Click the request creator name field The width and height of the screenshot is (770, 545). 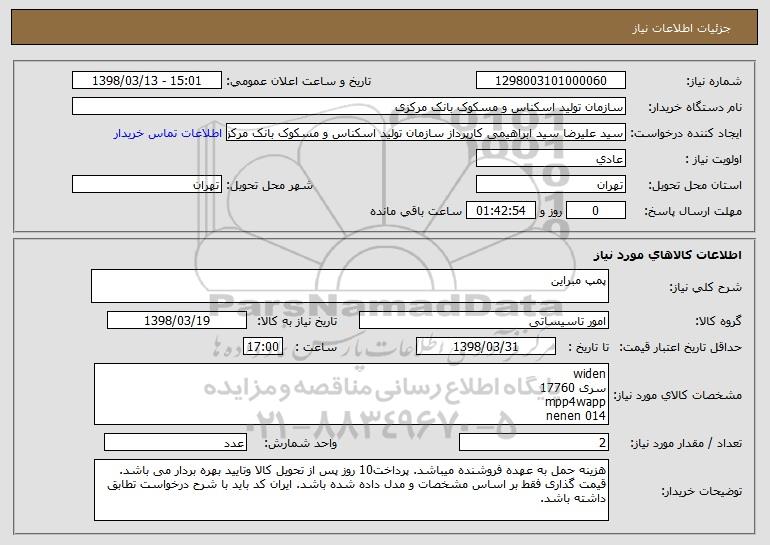pos(426,133)
